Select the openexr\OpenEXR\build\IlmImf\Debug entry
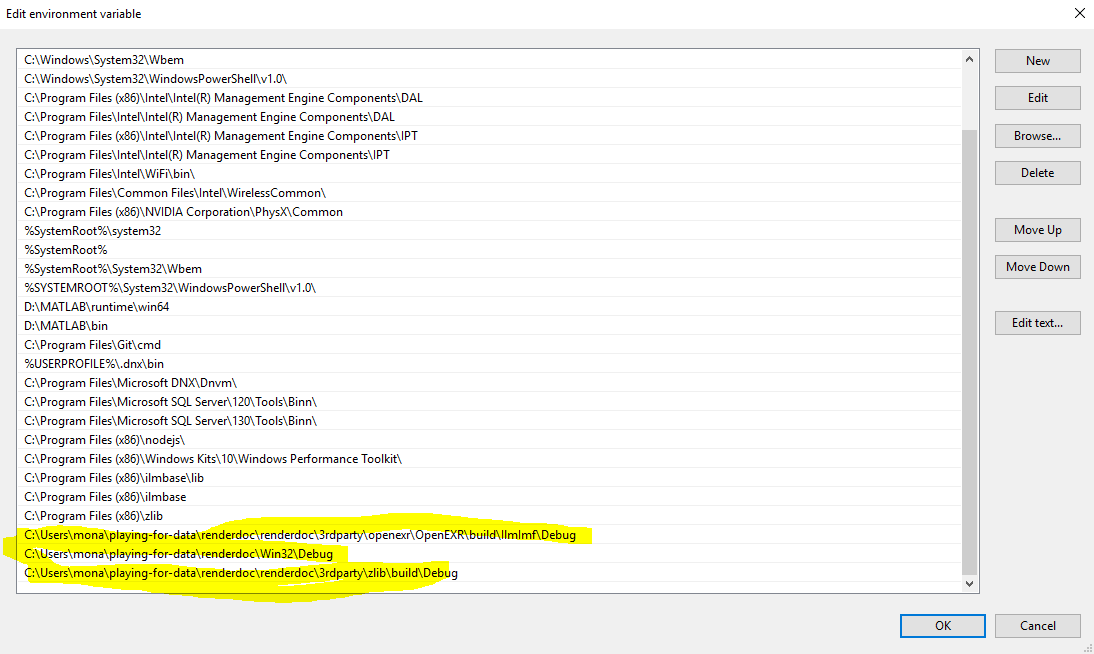This screenshot has height=654, width=1094. (489, 535)
